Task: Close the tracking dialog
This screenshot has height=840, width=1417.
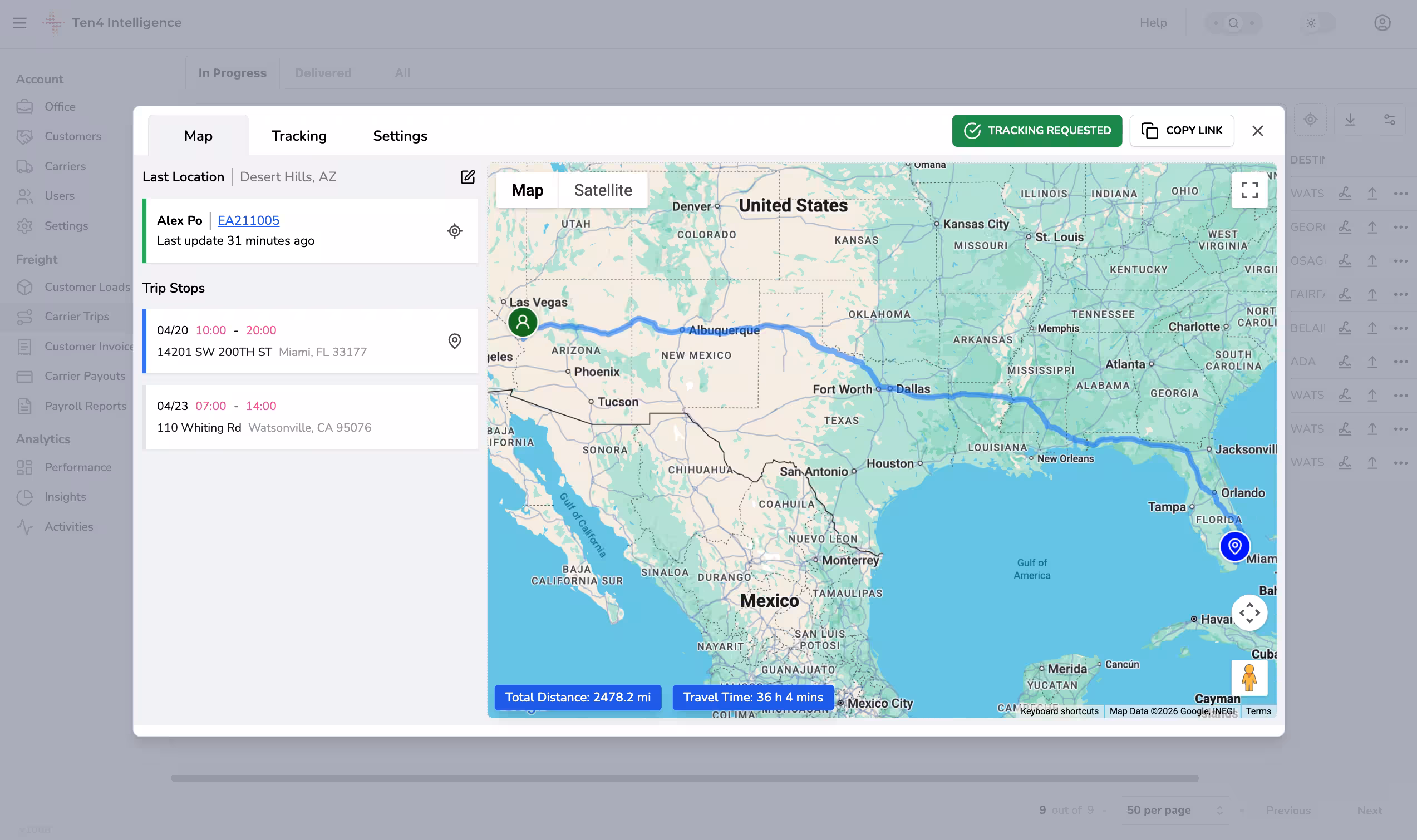Action: [x=1257, y=131]
